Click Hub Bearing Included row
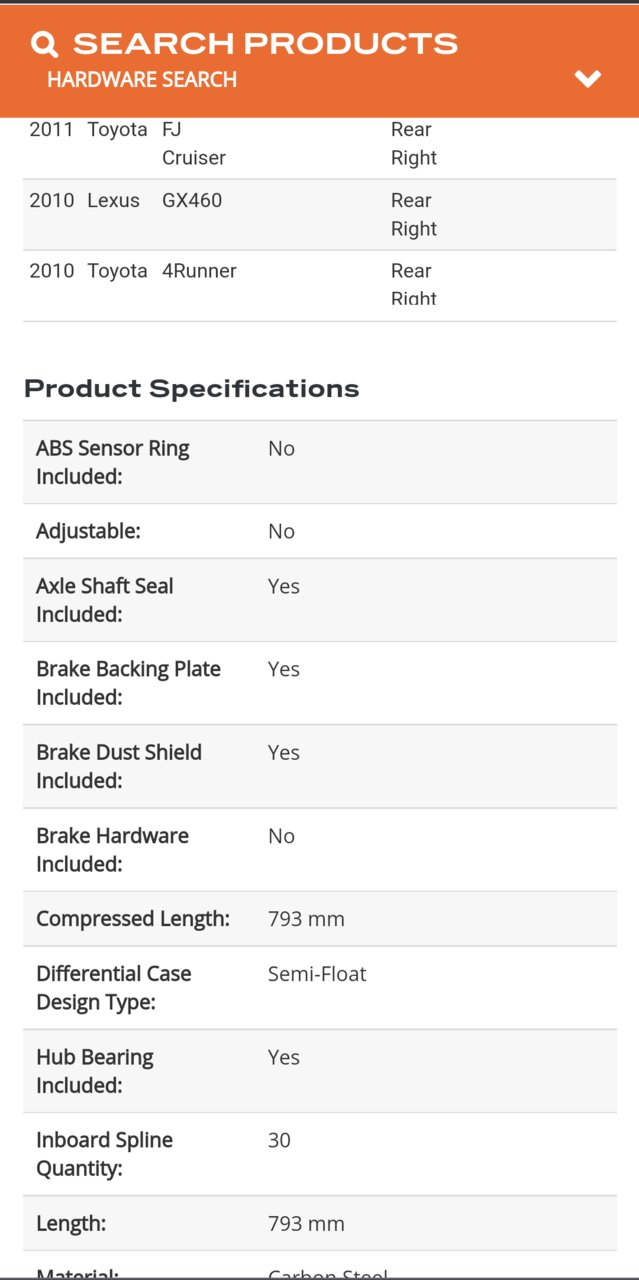 (x=320, y=1071)
